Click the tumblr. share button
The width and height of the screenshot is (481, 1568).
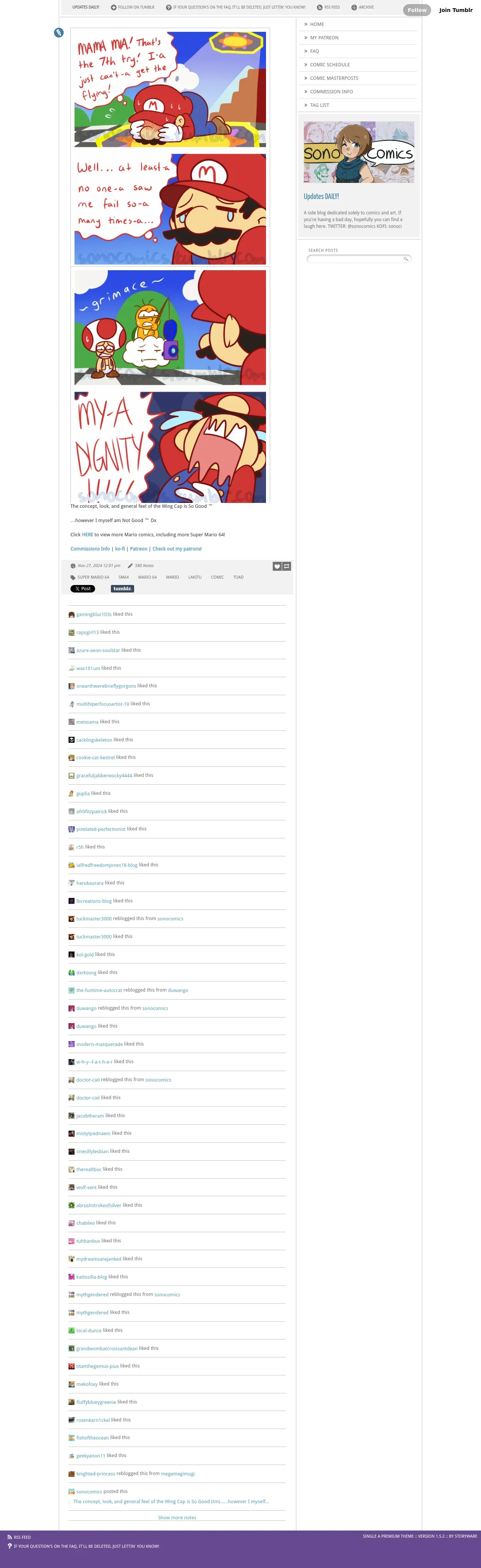(122, 589)
